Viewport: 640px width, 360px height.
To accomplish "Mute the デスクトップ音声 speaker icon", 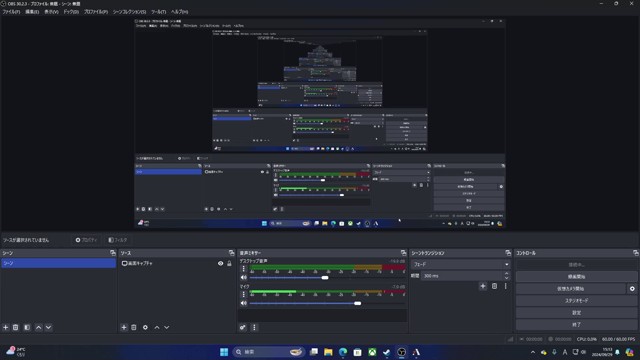I will (x=244, y=278).
